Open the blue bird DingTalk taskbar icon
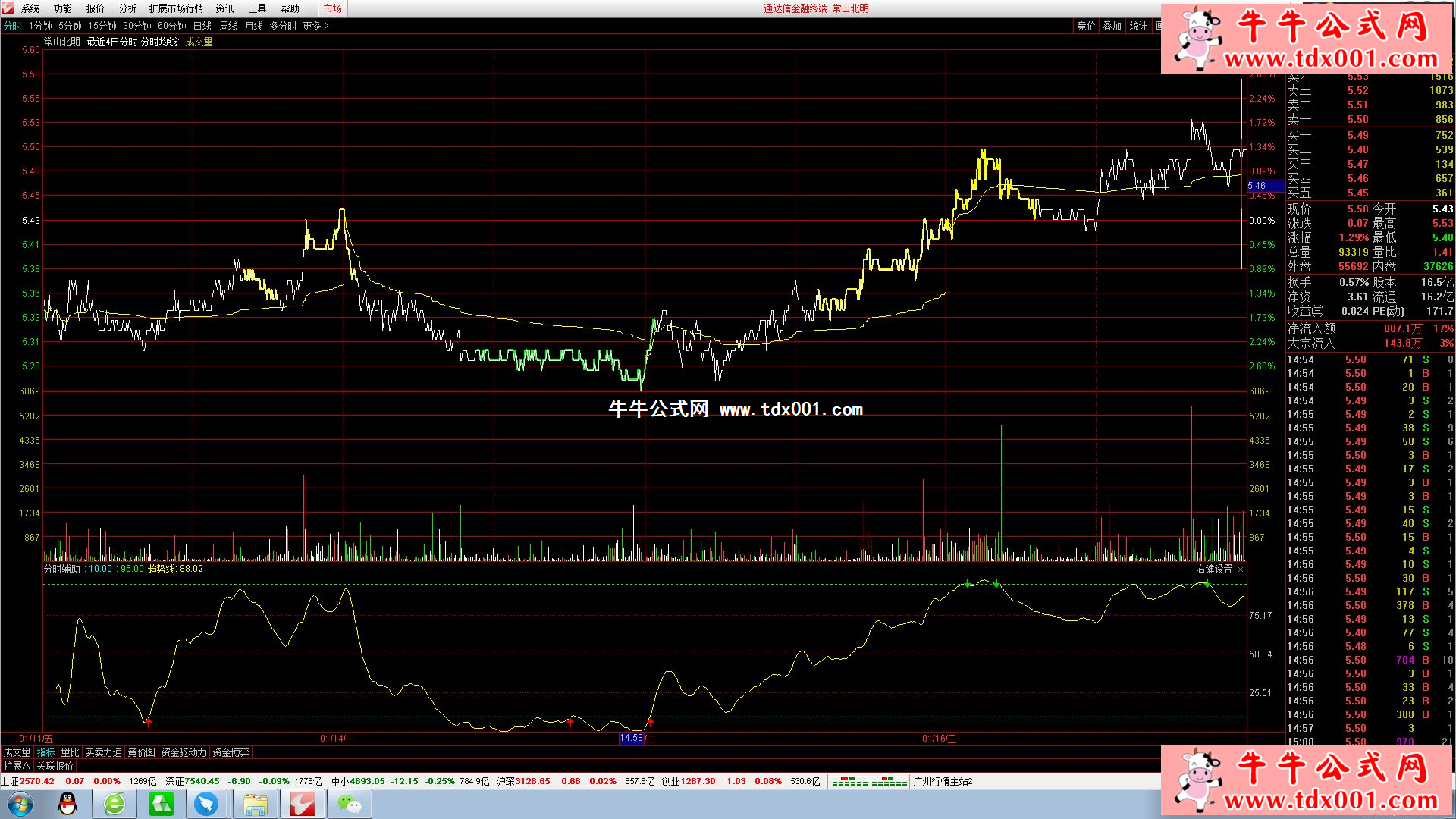Viewport: 1456px width, 819px height. pos(206,803)
